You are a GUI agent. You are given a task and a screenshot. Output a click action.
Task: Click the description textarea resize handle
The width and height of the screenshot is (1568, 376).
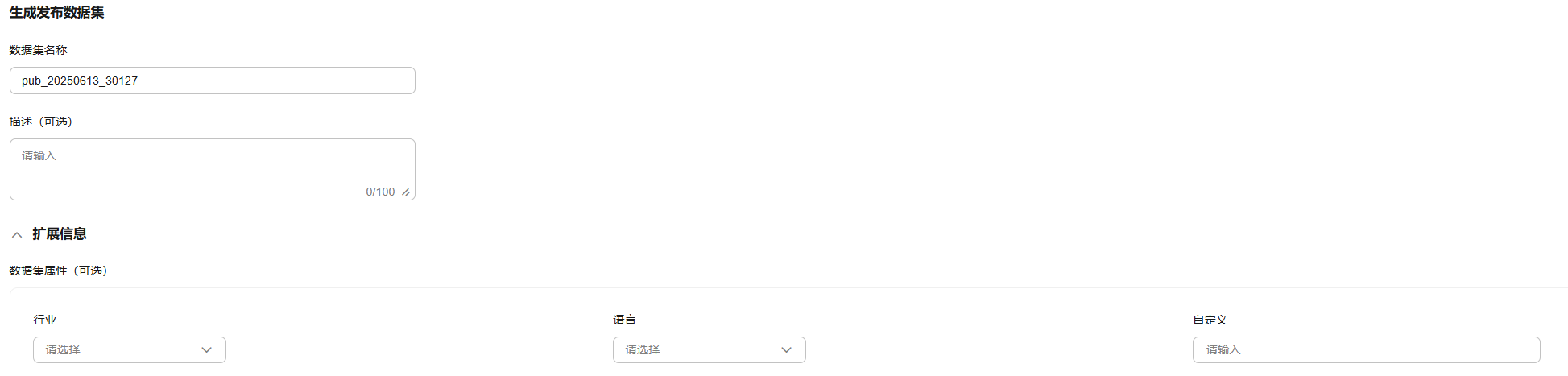click(406, 192)
